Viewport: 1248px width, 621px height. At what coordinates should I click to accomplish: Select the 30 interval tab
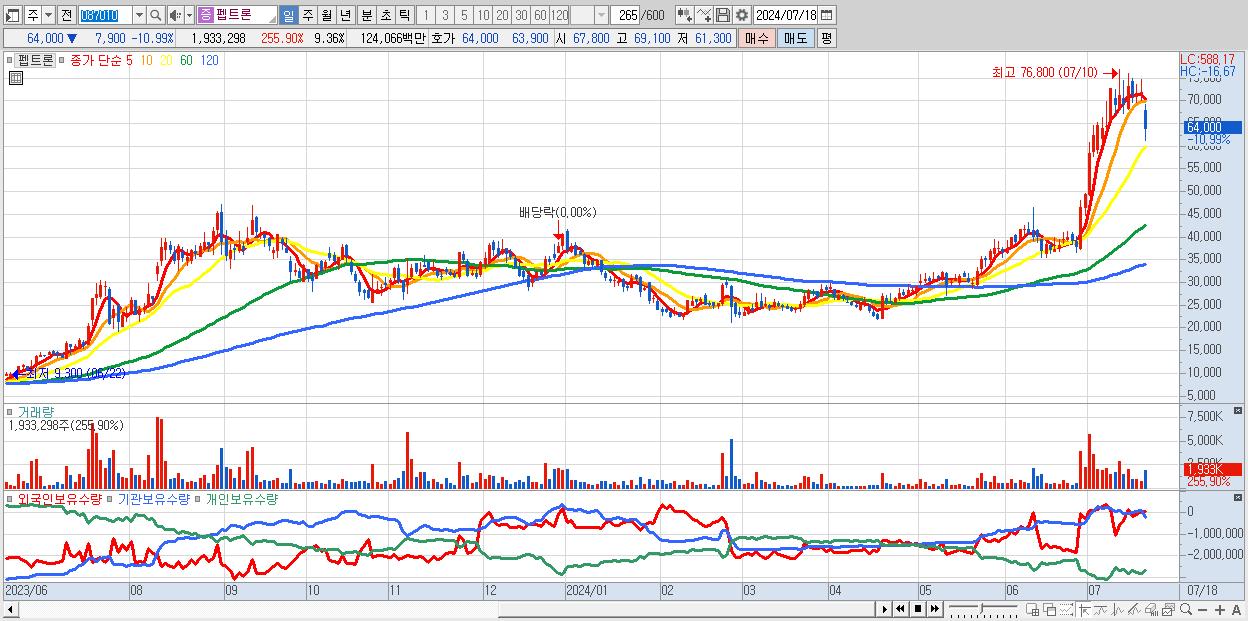(x=521, y=15)
